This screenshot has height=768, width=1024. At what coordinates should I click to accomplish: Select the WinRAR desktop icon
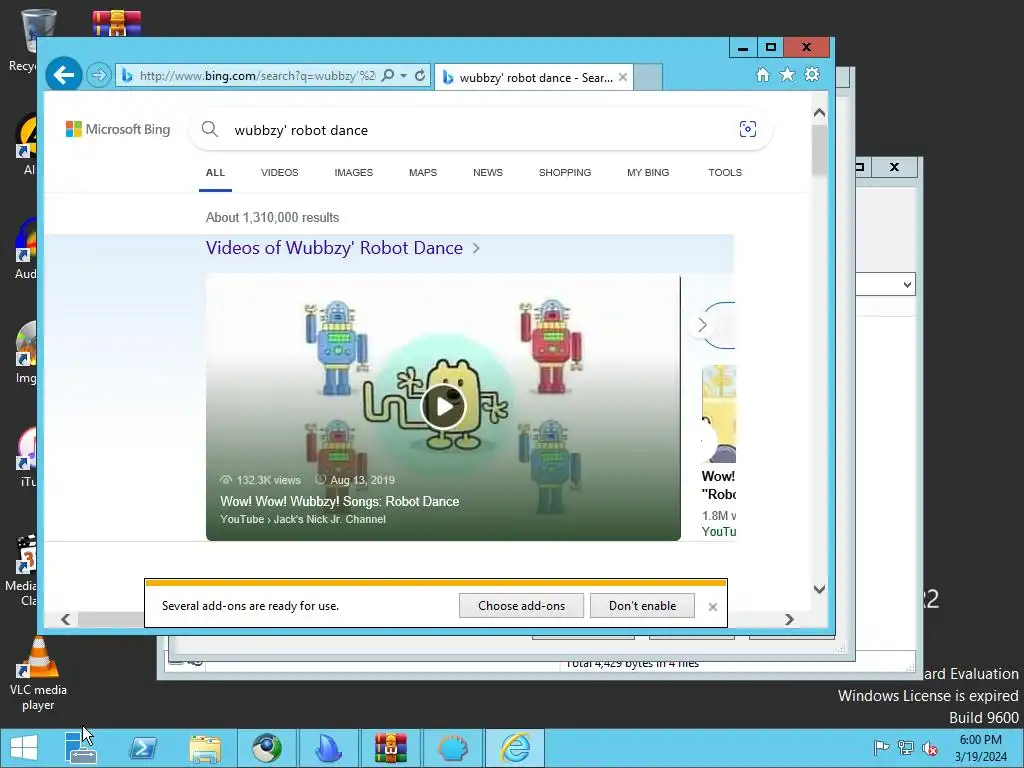116,23
